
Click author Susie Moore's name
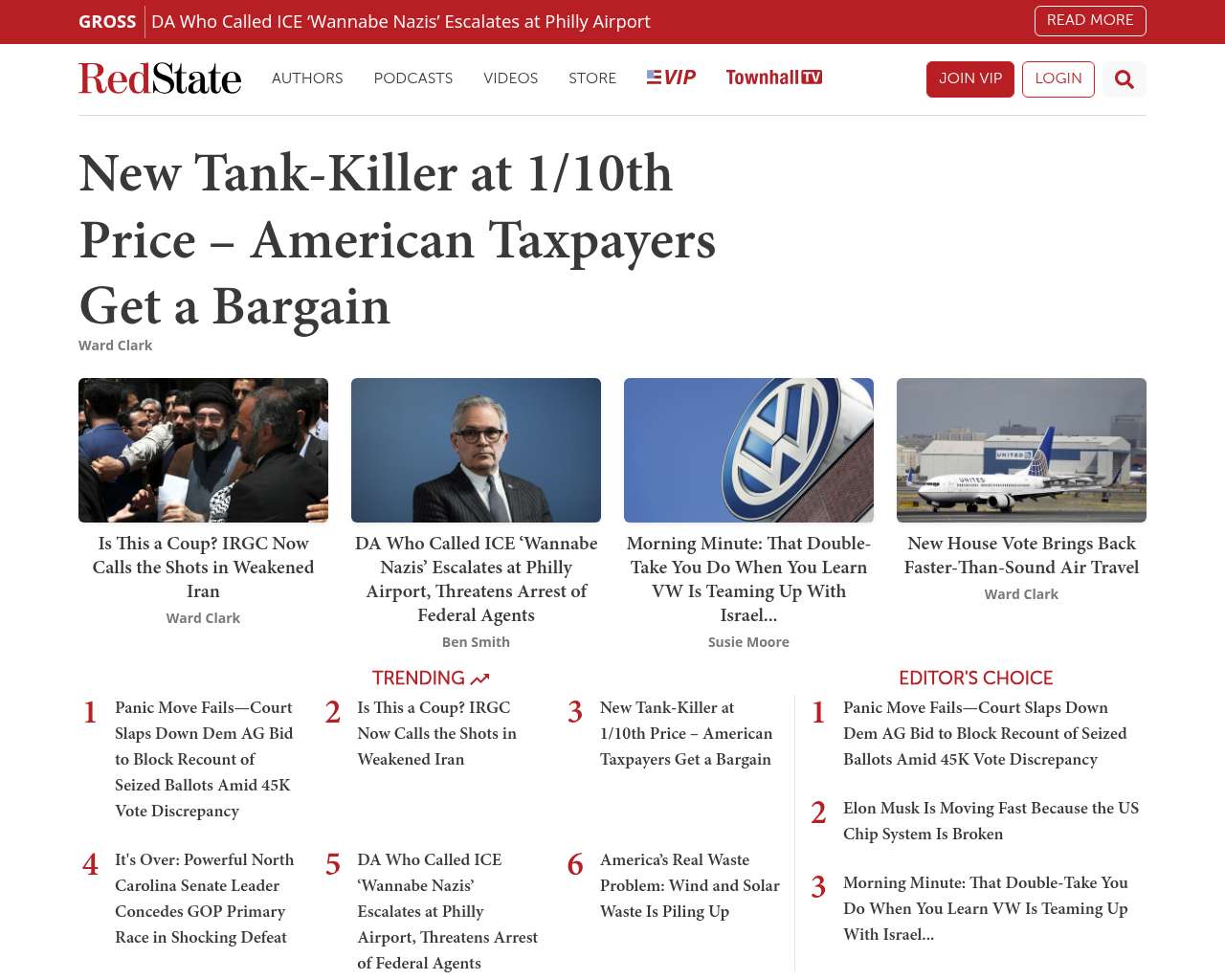pos(748,642)
